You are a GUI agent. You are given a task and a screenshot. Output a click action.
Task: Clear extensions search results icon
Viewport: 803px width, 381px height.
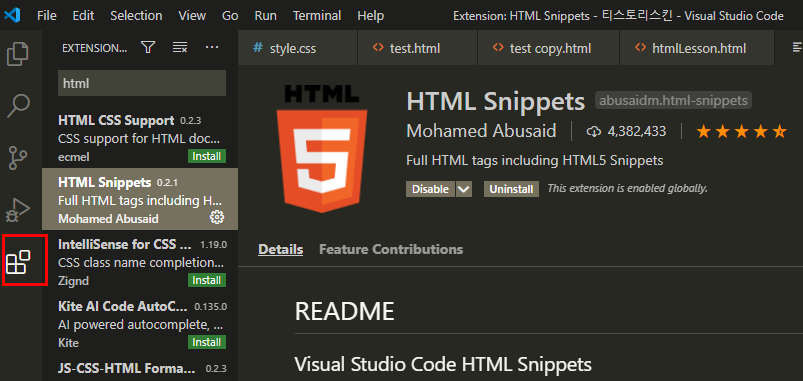179,48
